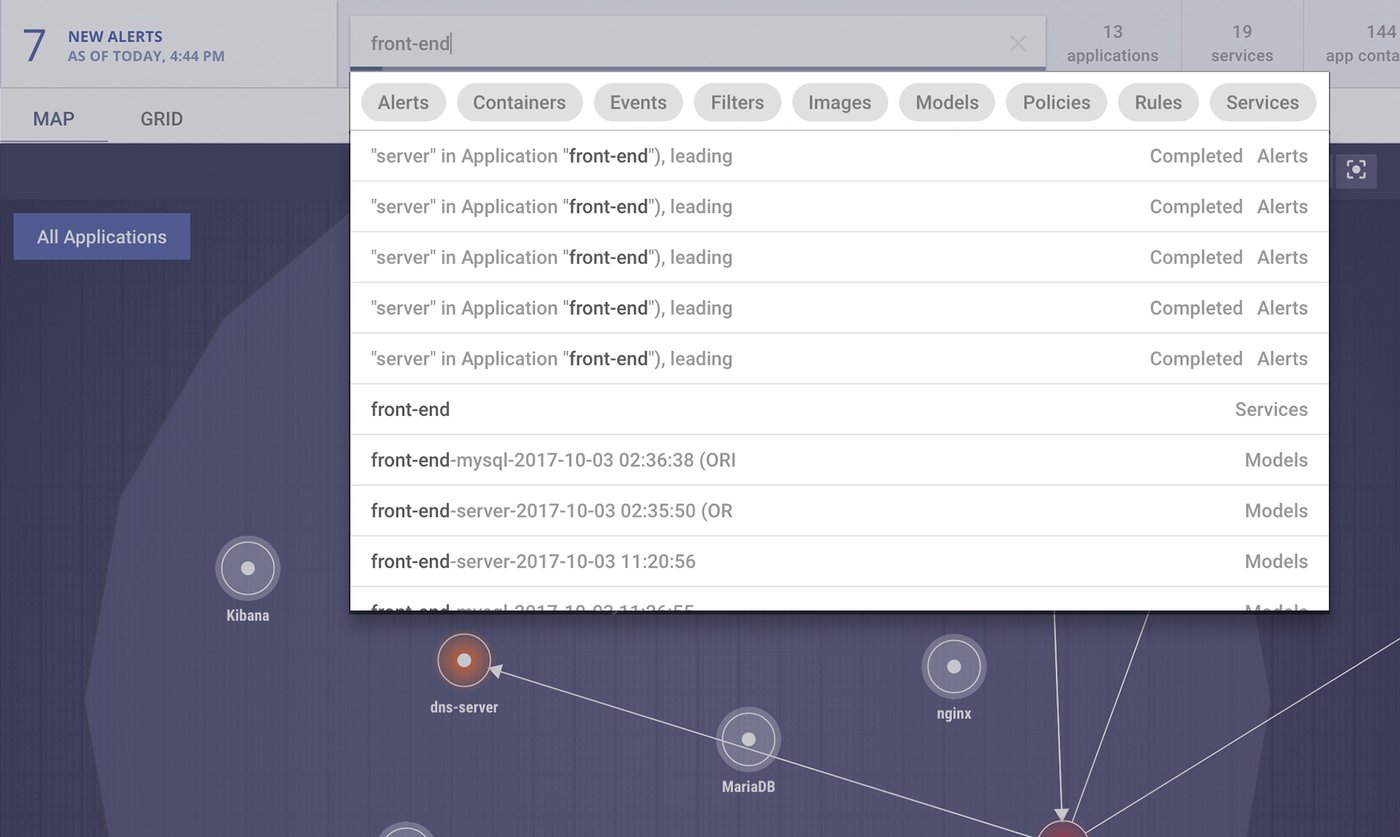This screenshot has height=837, width=1400.
Task: Click the fit-to-screen map icon
Action: [1356, 170]
